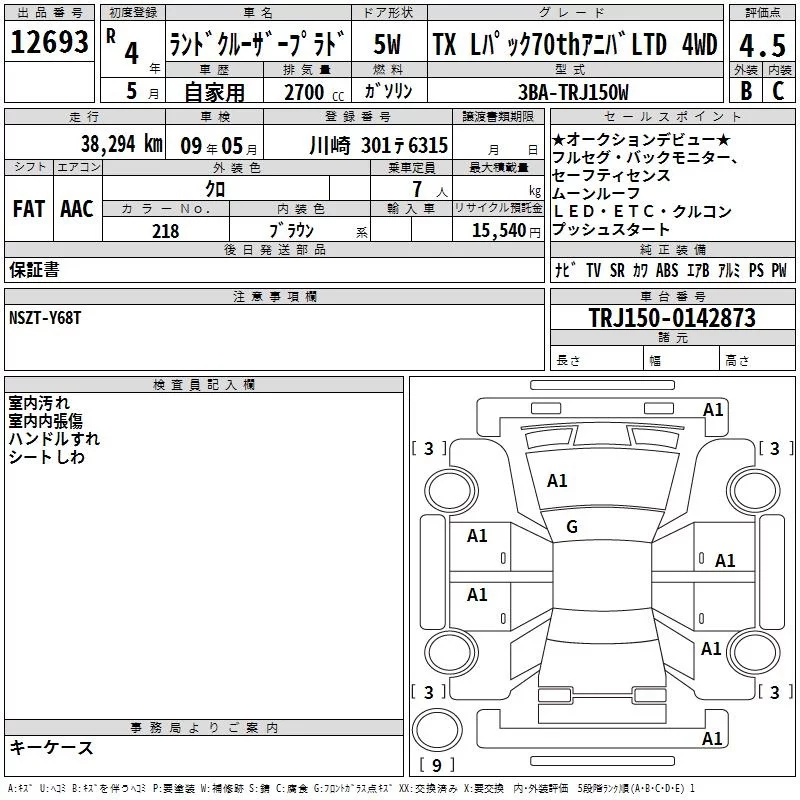
Task: Click the A1 mark on rear bumper
Action: tap(712, 738)
